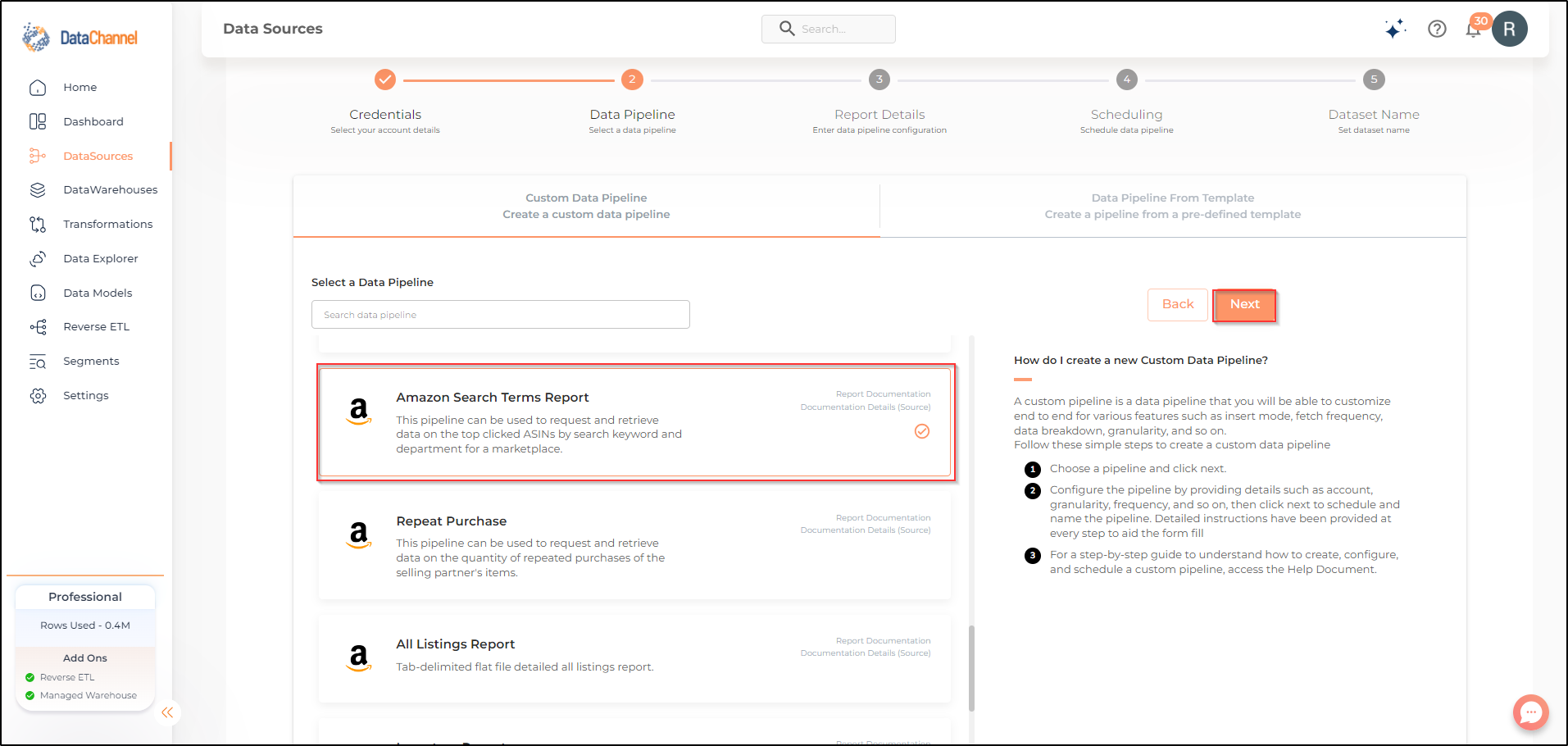Select the All Listings Report pipeline card

[x=634, y=658]
